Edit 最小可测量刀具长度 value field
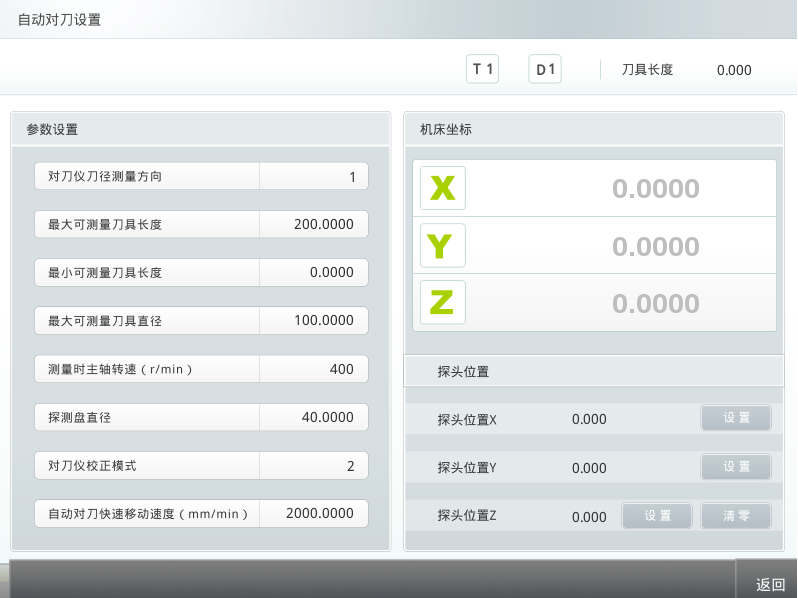Viewport: 798px width, 598px height. click(313, 273)
